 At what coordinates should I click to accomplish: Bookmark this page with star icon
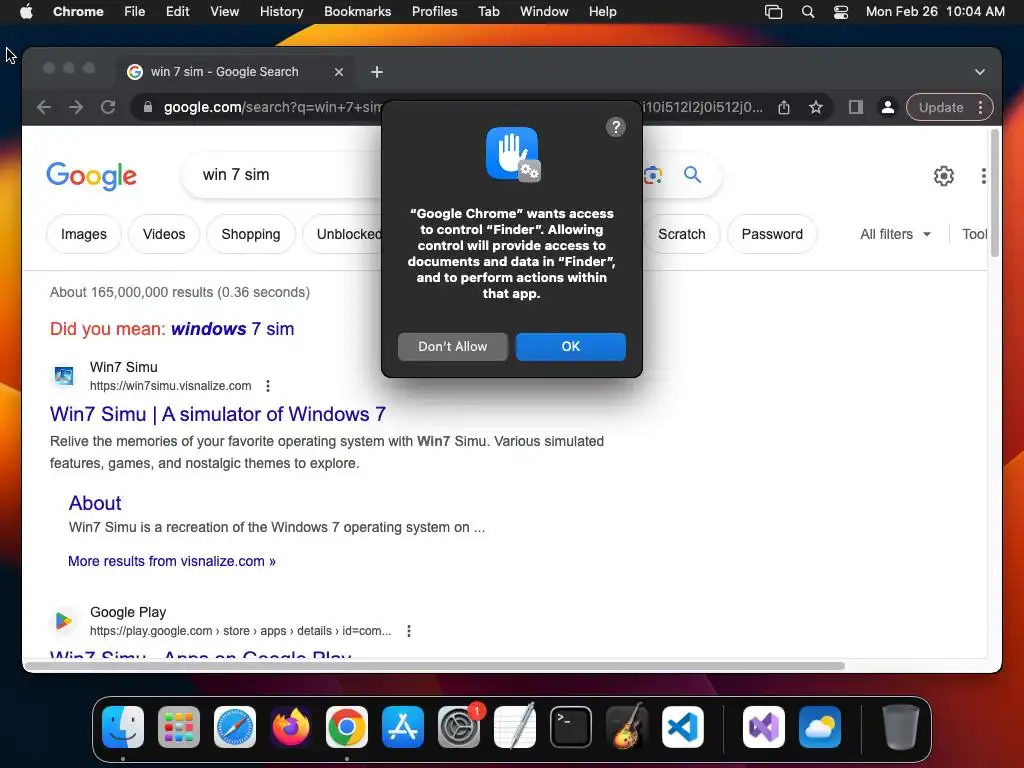point(816,107)
